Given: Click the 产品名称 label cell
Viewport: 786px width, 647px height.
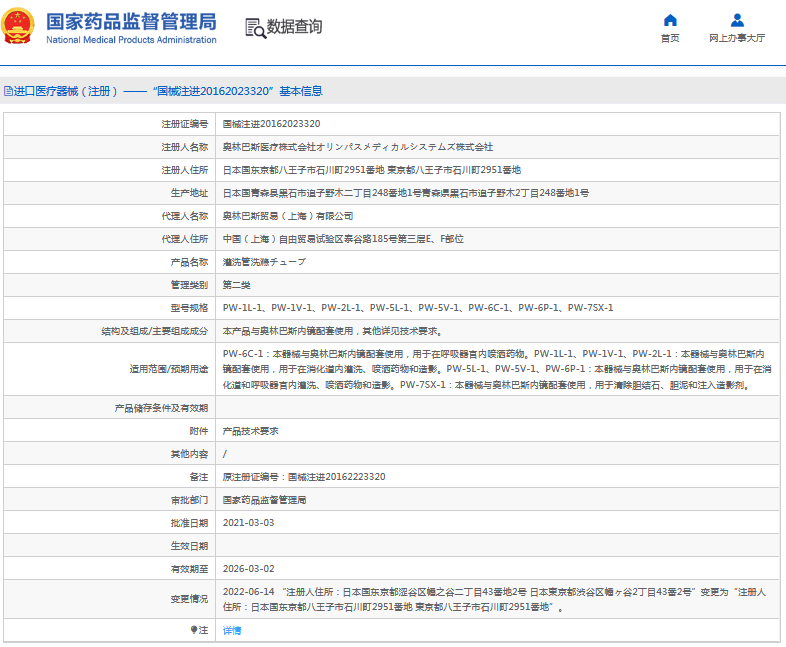Looking at the screenshot, I should pos(109,262).
